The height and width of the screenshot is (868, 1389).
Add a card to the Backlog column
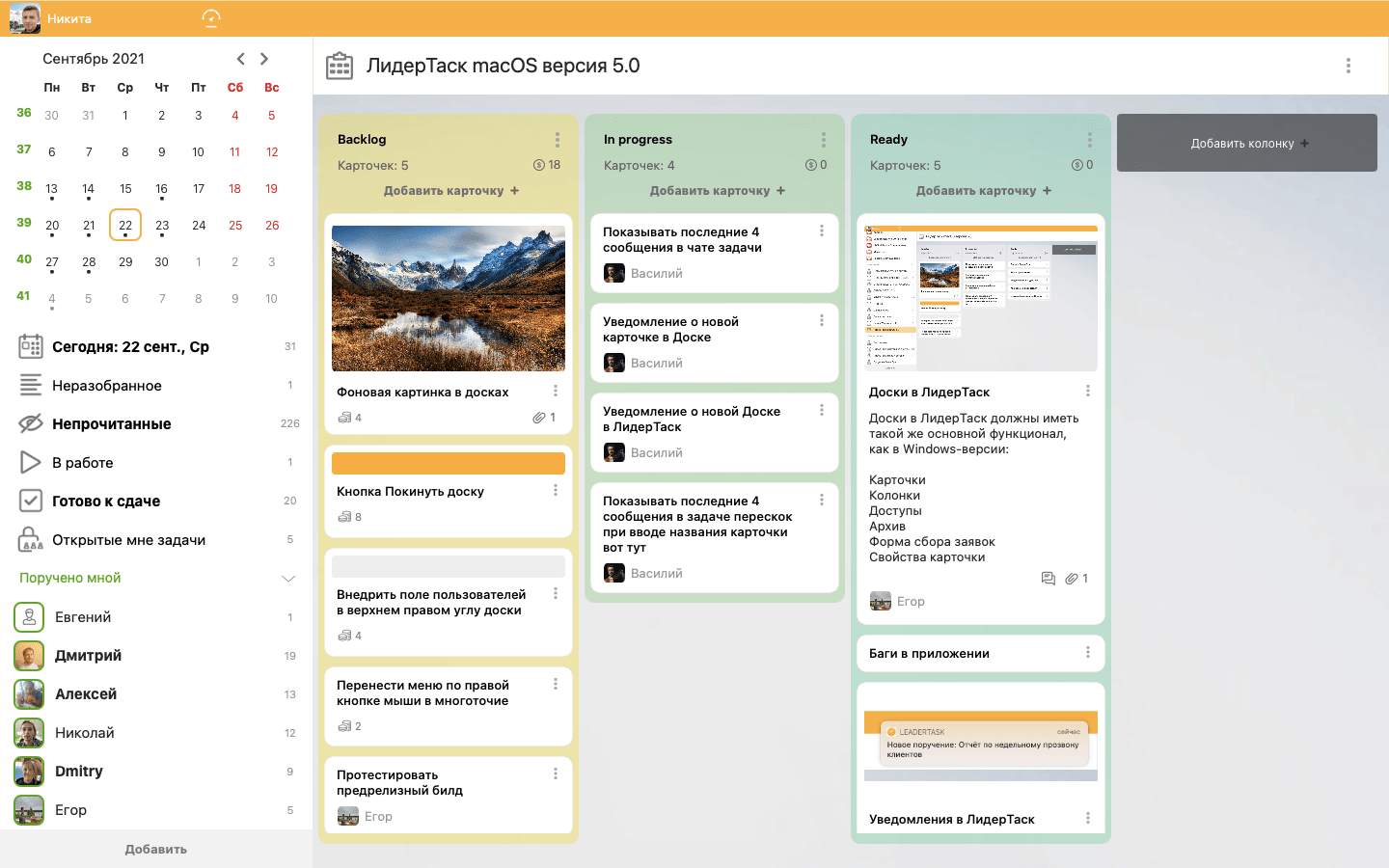(x=451, y=191)
